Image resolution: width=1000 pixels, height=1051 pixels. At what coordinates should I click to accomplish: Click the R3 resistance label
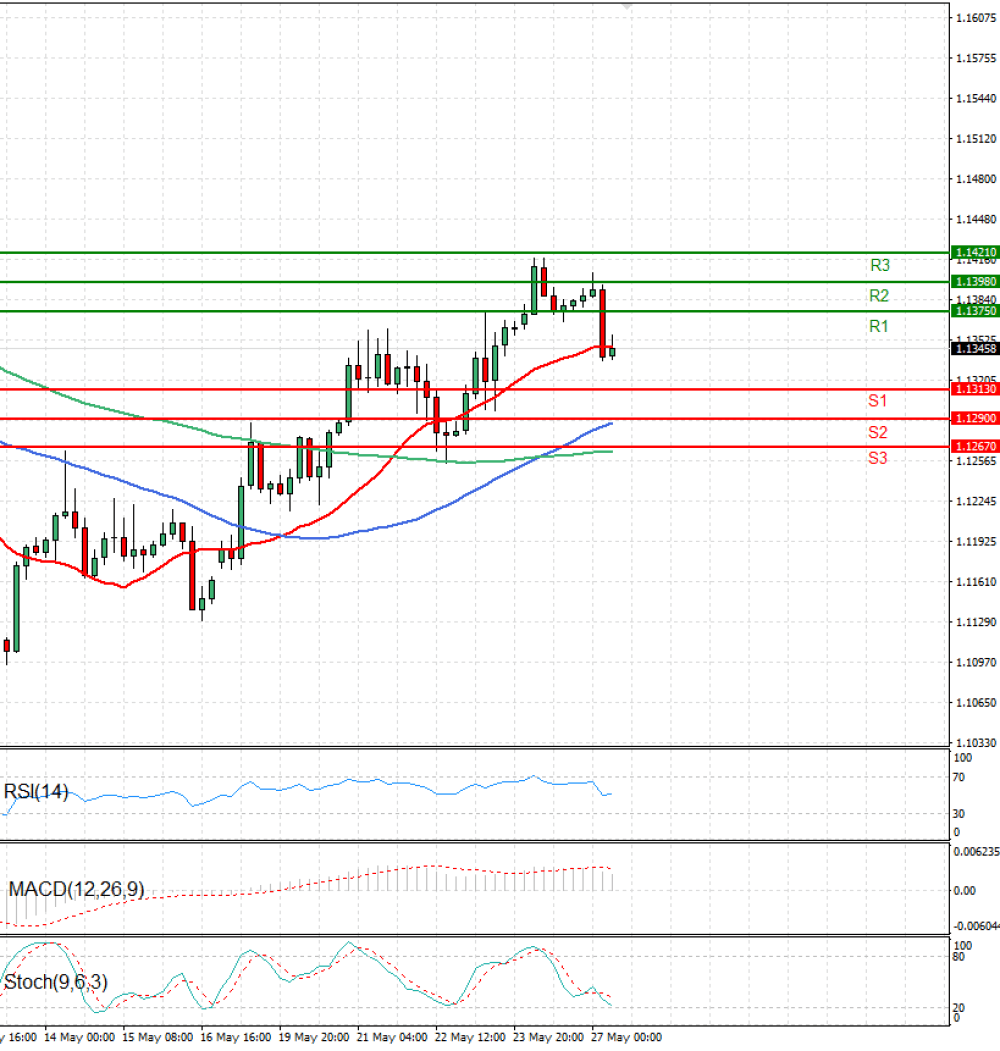[x=879, y=265]
